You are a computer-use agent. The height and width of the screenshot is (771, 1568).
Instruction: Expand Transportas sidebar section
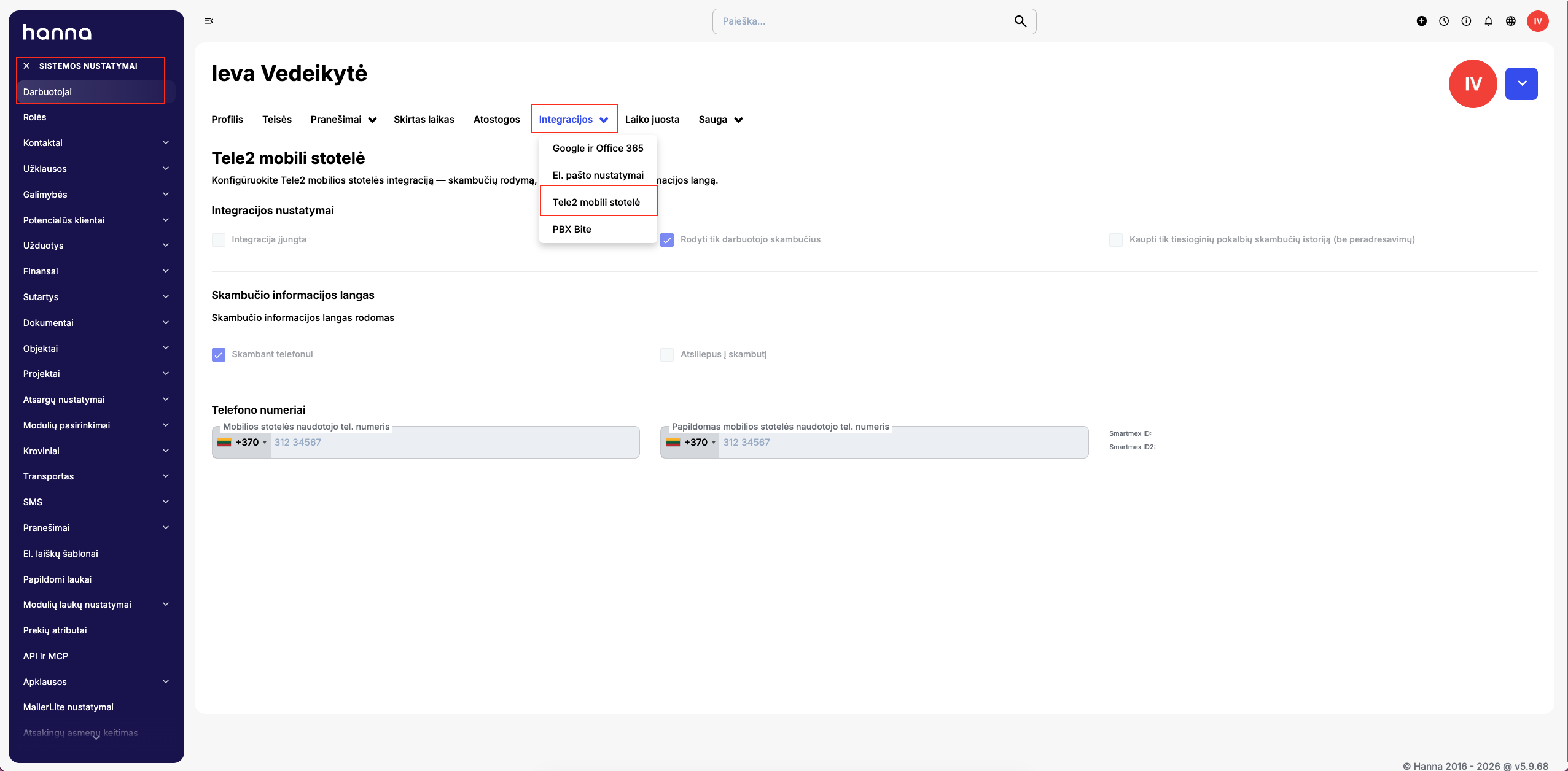click(x=96, y=476)
